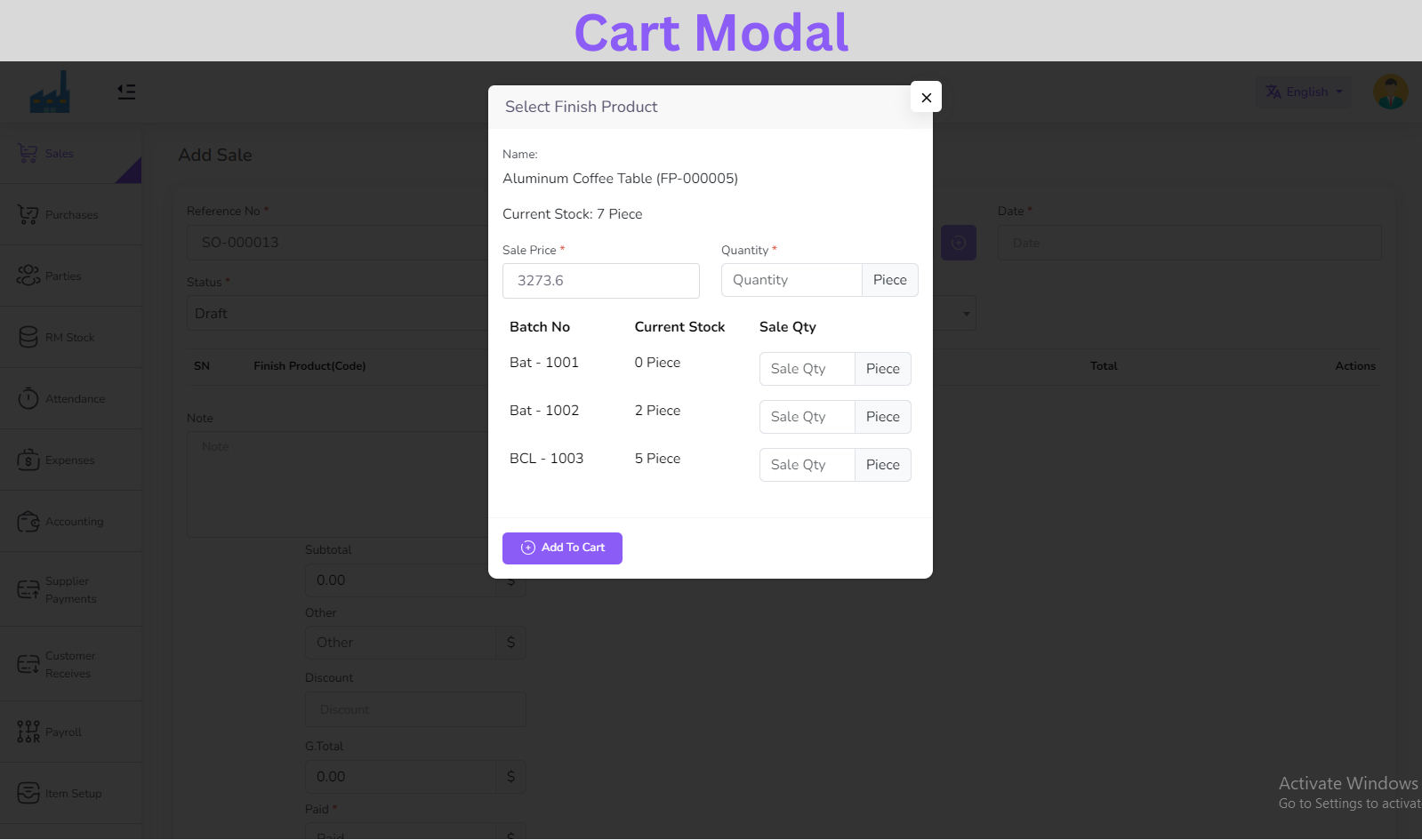This screenshot has width=1422, height=840.
Task: Go to Customer Receives menu item
Action: pos(70,664)
